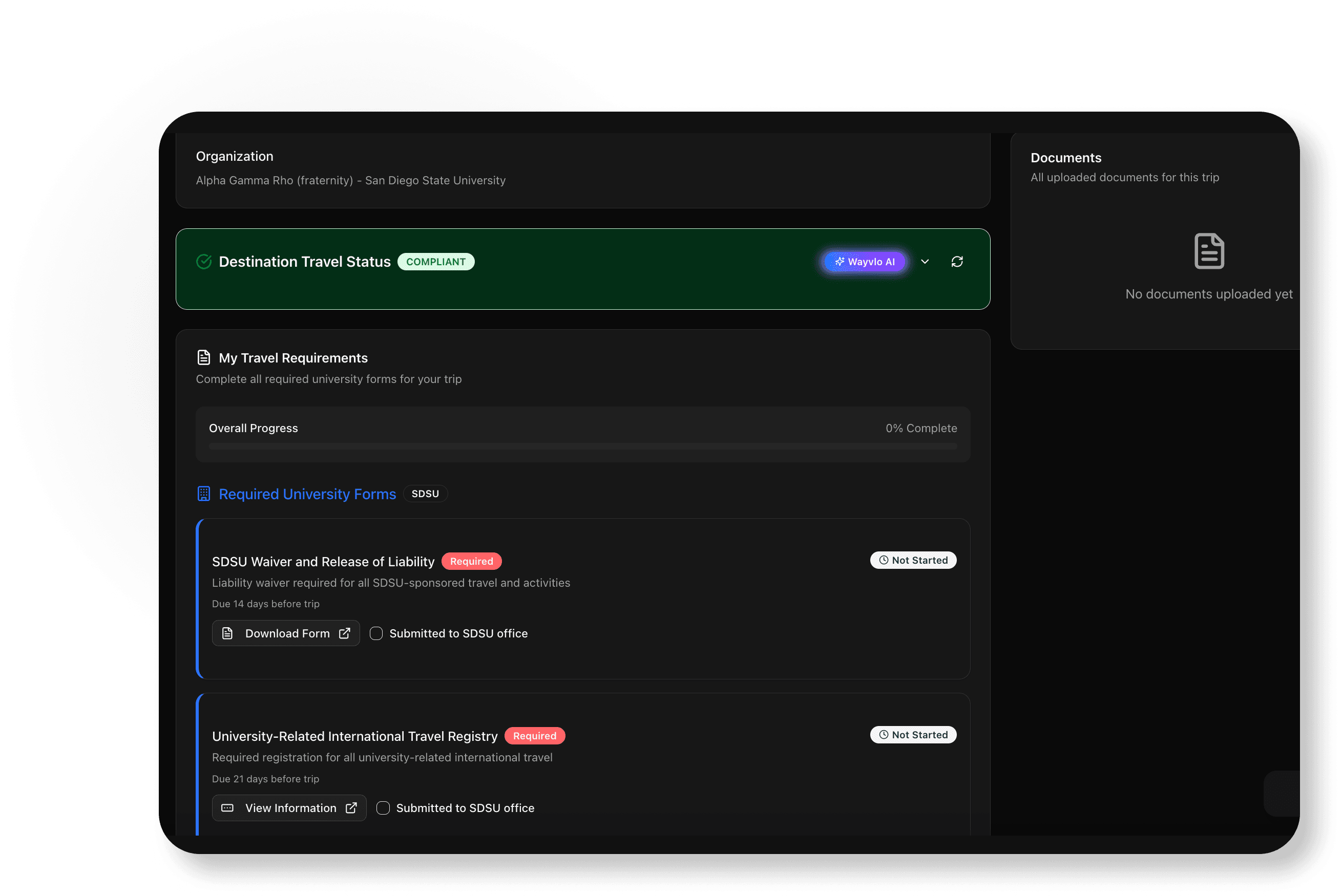The height and width of the screenshot is (896, 1342).
Task: Open the Wayvlo AI button
Action: (865, 262)
